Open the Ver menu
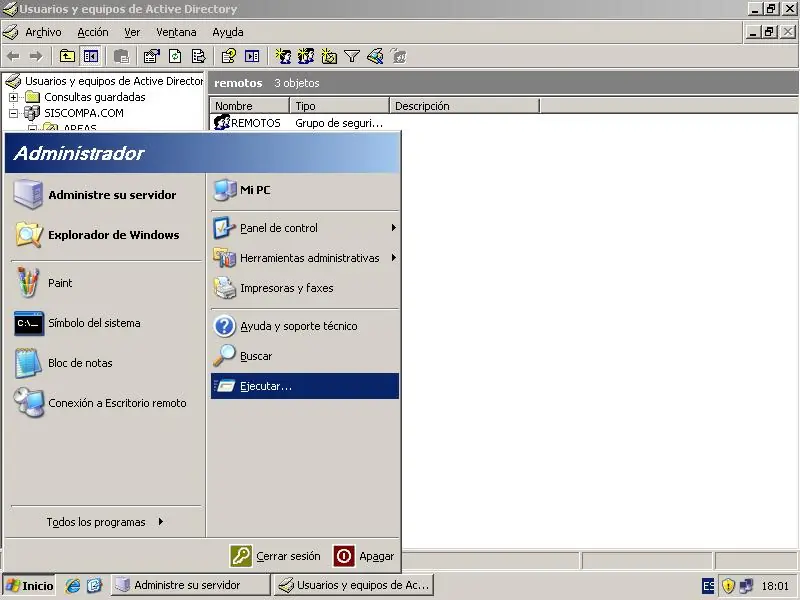The image size is (800, 600). coord(132,32)
